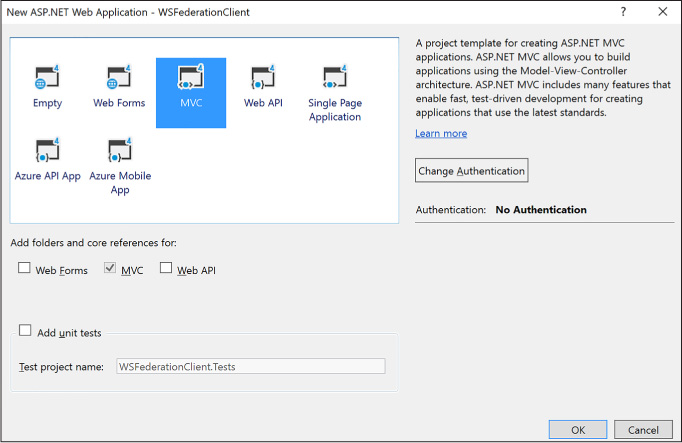Screen dimensions: 682x443
Task: Choose the Azure API App template icon
Action: pyautogui.click(x=47, y=150)
